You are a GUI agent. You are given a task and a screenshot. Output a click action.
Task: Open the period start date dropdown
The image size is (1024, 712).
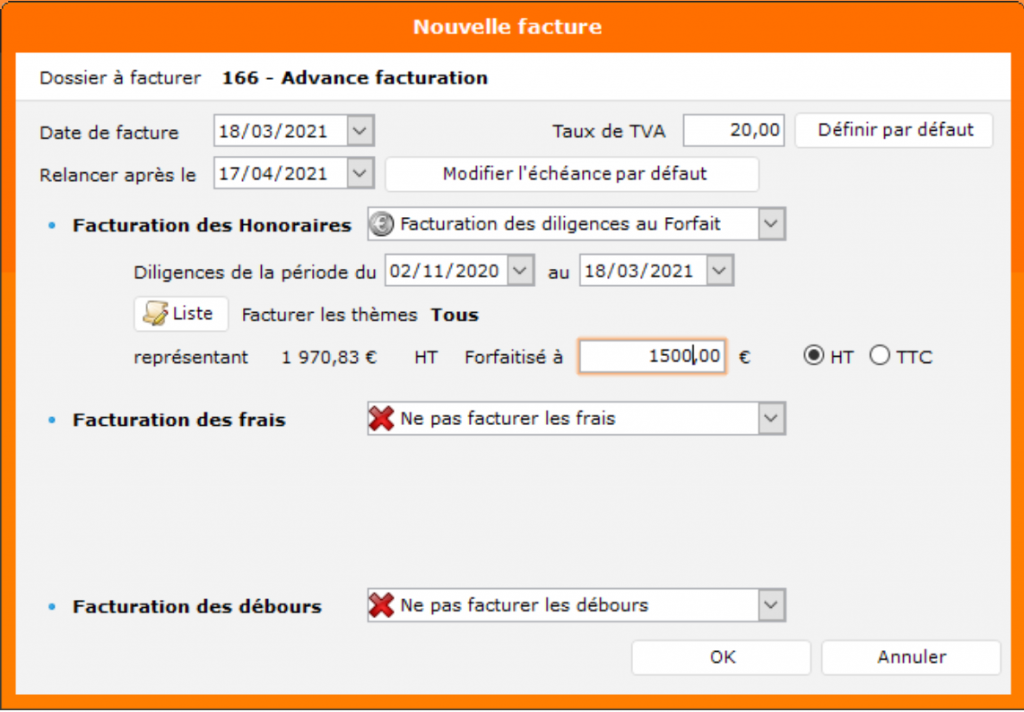tap(521, 270)
